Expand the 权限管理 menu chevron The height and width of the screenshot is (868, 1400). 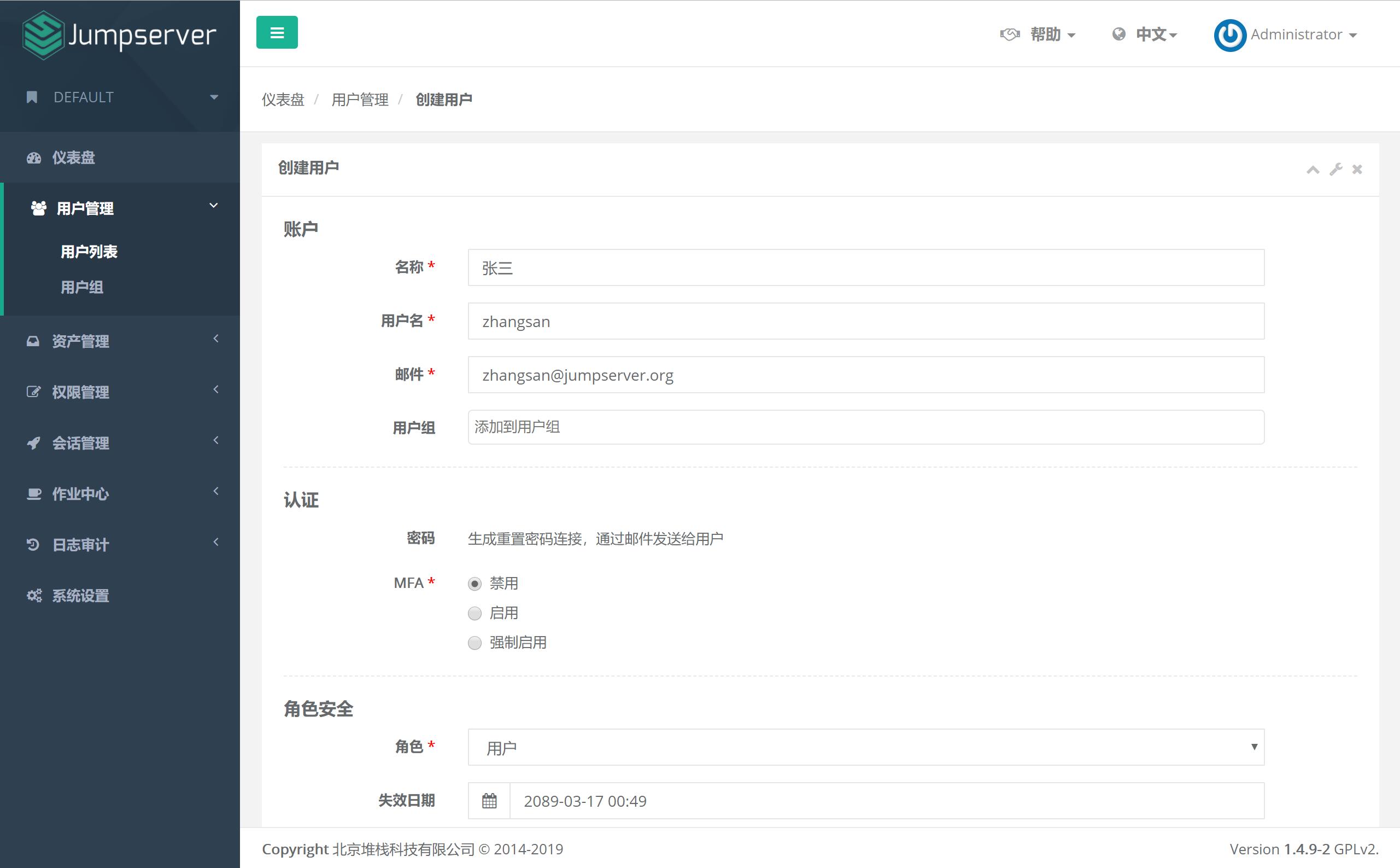coord(216,389)
